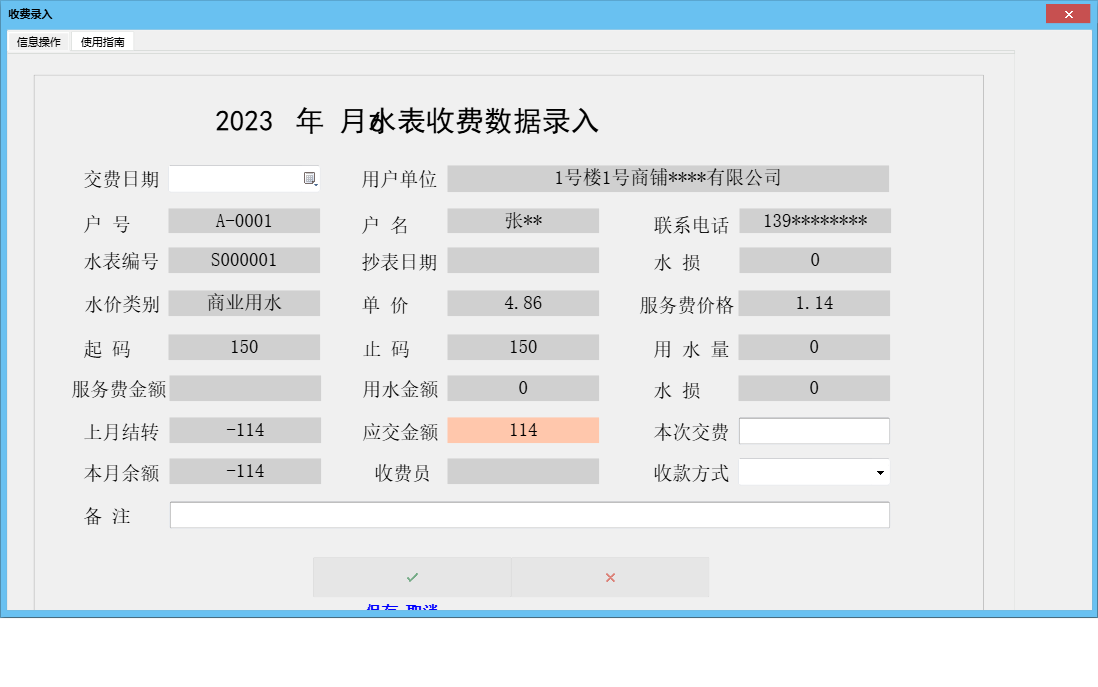Click the 抄表日期 field
Viewport: 1098px width, 687px height.
pos(523,260)
